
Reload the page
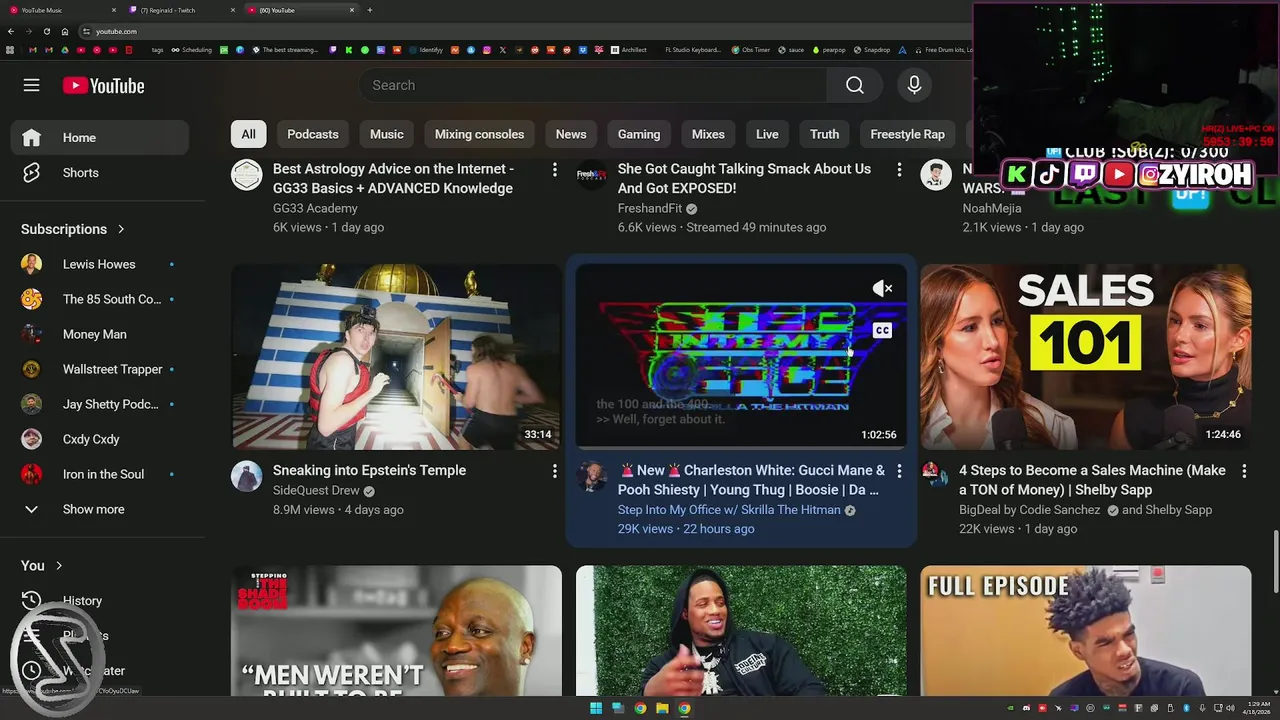click(x=46, y=31)
